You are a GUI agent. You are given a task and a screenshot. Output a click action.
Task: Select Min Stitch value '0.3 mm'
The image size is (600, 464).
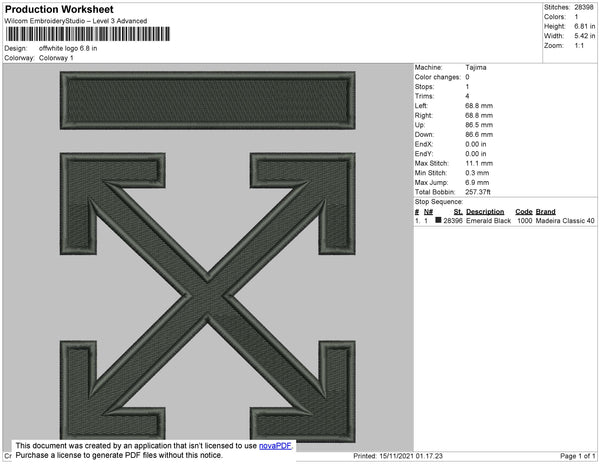tap(477, 173)
